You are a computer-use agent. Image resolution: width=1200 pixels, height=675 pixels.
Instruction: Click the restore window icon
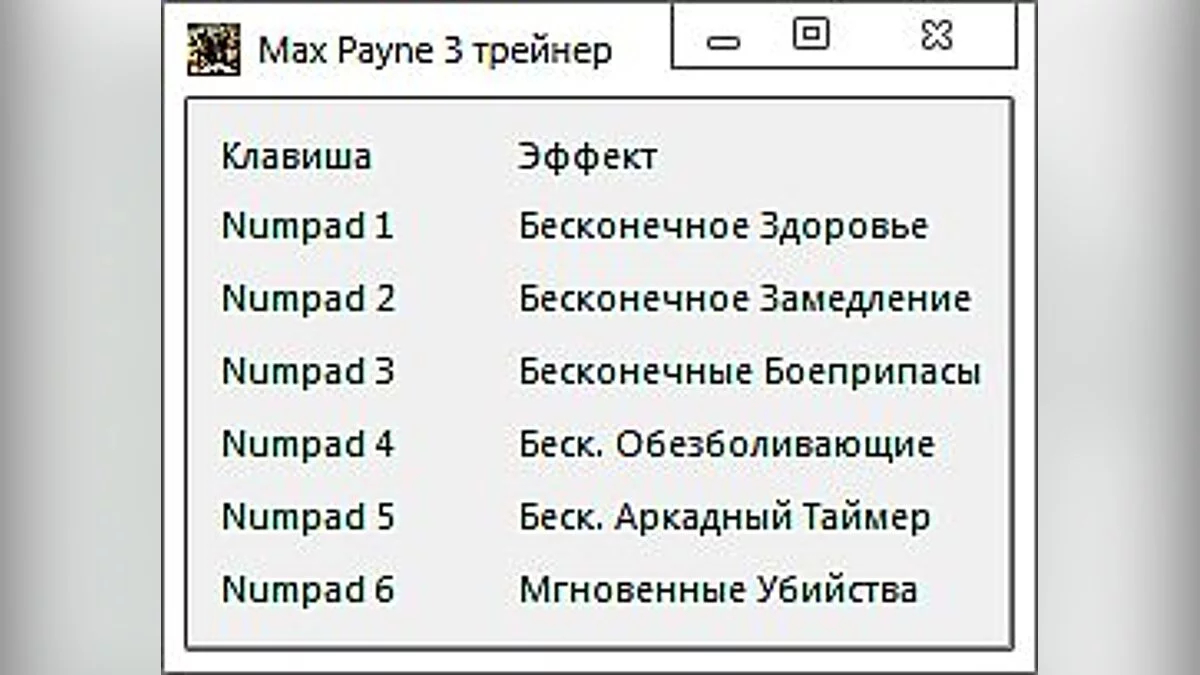click(810, 34)
